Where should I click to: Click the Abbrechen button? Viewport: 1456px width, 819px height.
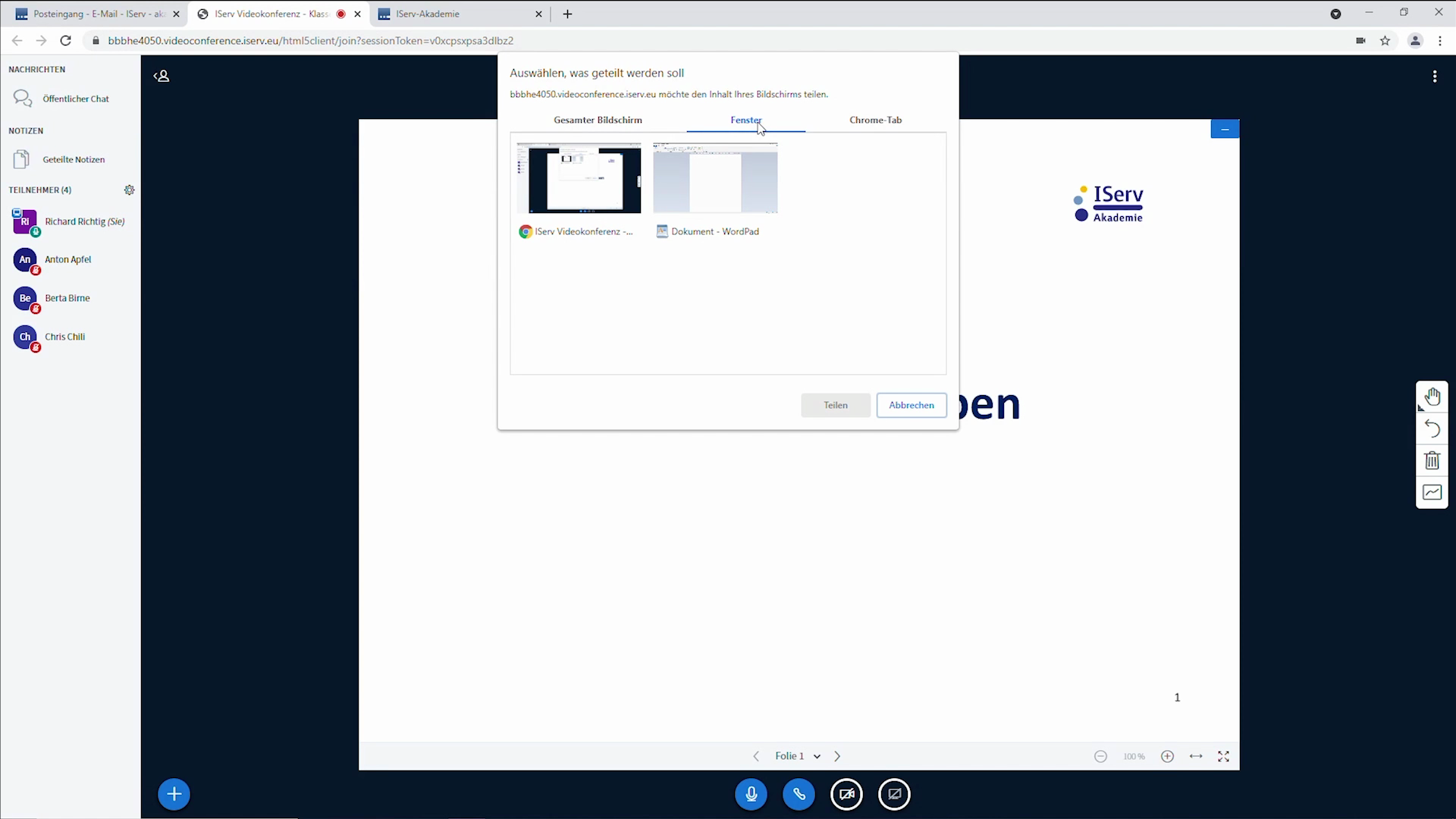(x=911, y=405)
